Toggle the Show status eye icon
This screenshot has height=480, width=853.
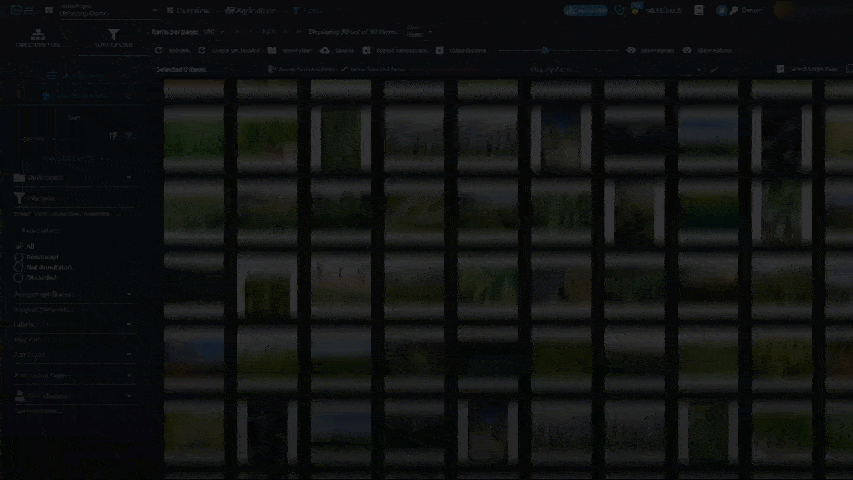(687, 50)
